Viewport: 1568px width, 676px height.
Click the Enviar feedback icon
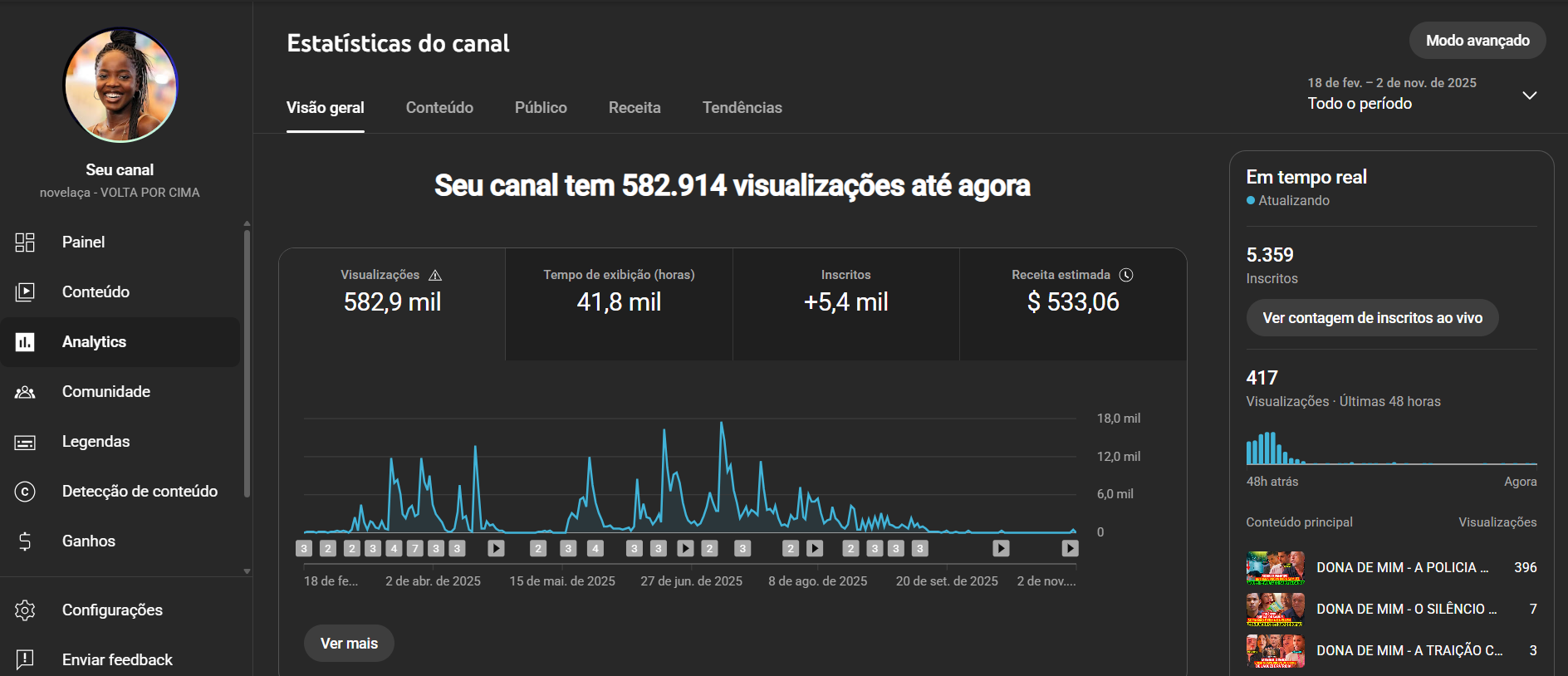[x=25, y=659]
